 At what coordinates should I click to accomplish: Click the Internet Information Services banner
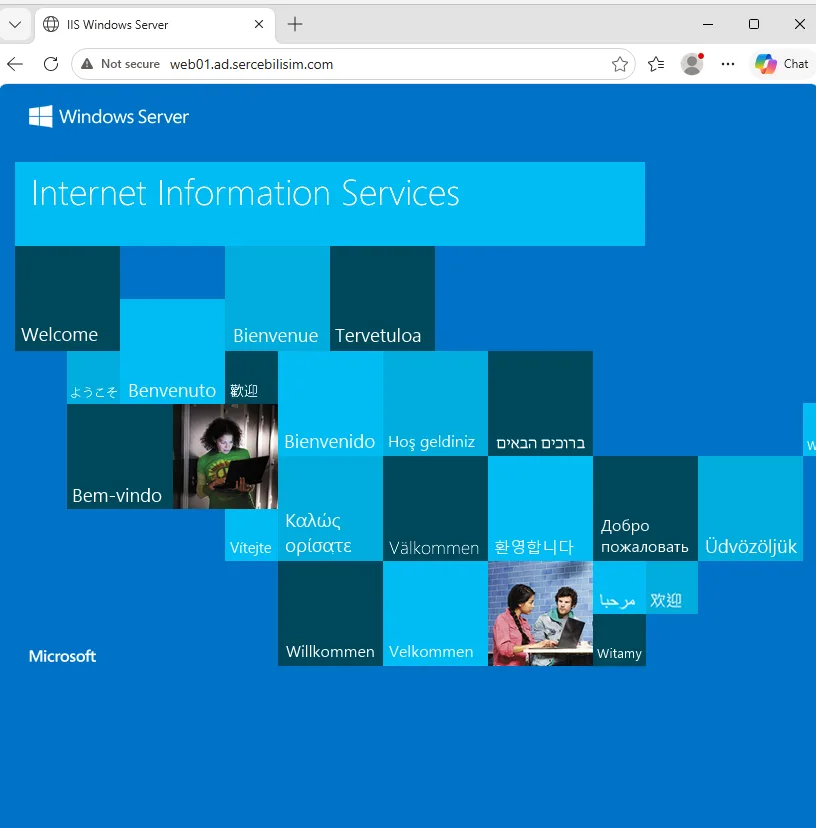330,204
